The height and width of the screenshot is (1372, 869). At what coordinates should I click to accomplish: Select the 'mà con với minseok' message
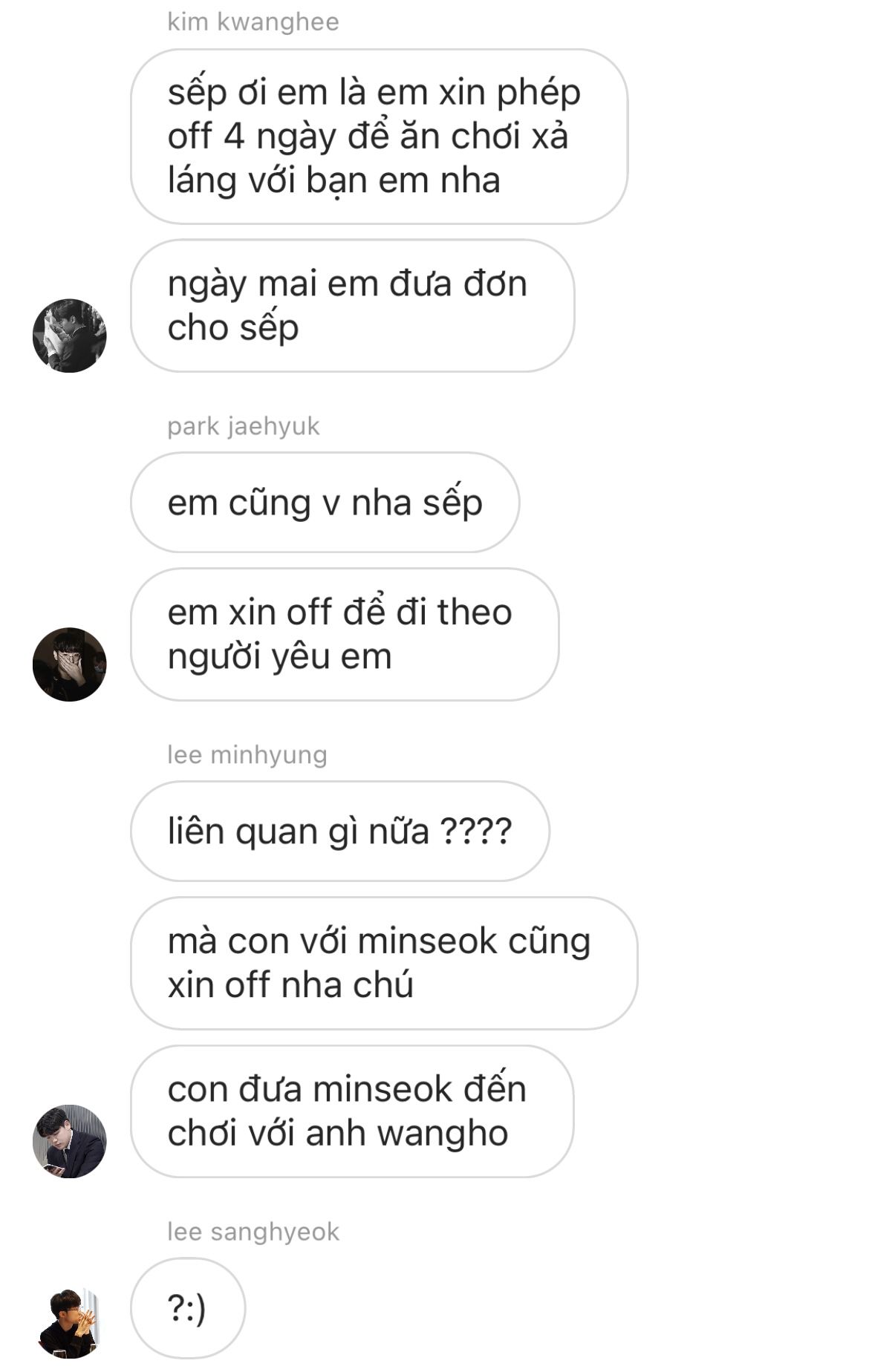384,964
